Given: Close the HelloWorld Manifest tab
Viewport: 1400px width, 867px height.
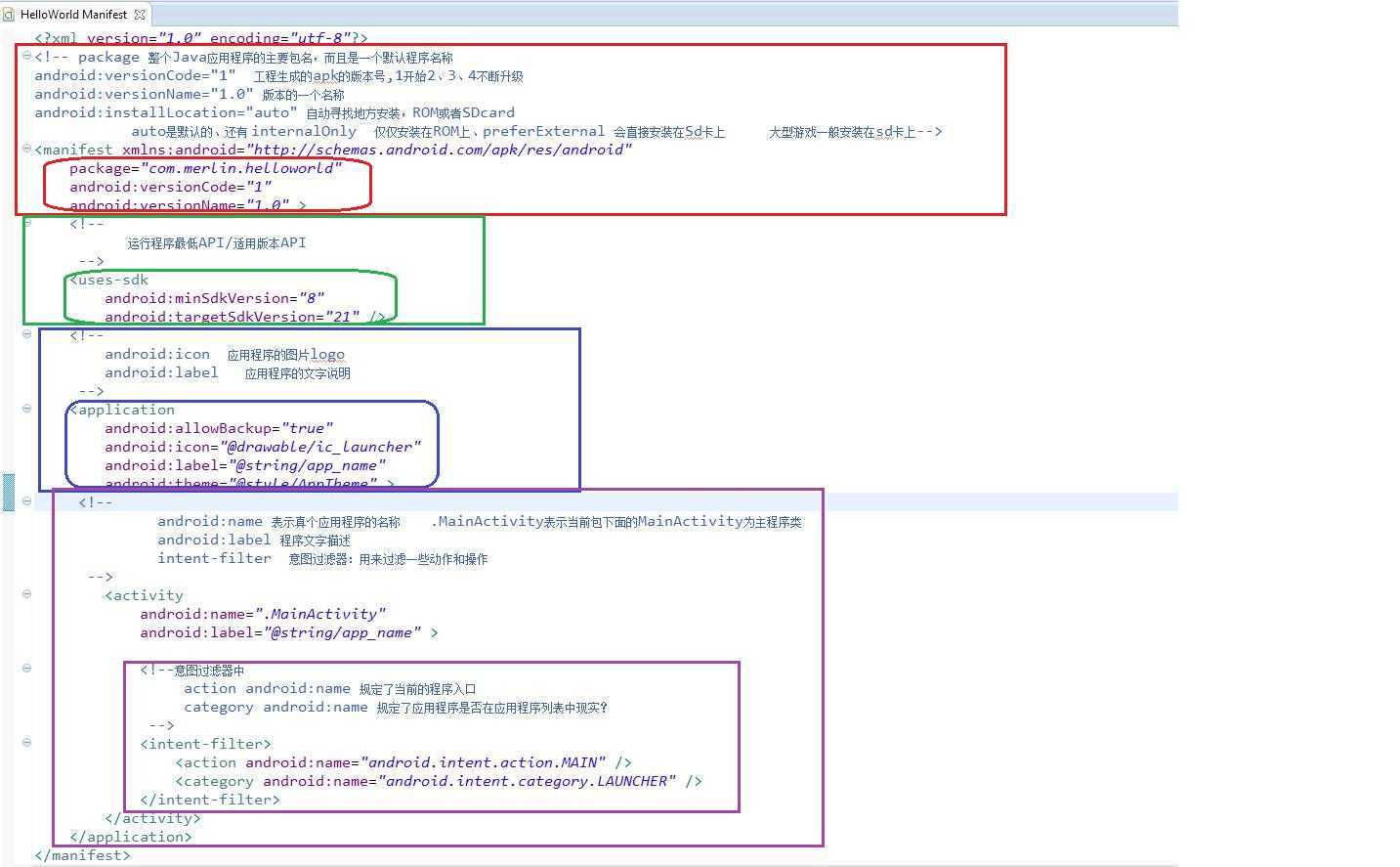Looking at the screenshot, I should pyautogui.click(x=140, y=14).
